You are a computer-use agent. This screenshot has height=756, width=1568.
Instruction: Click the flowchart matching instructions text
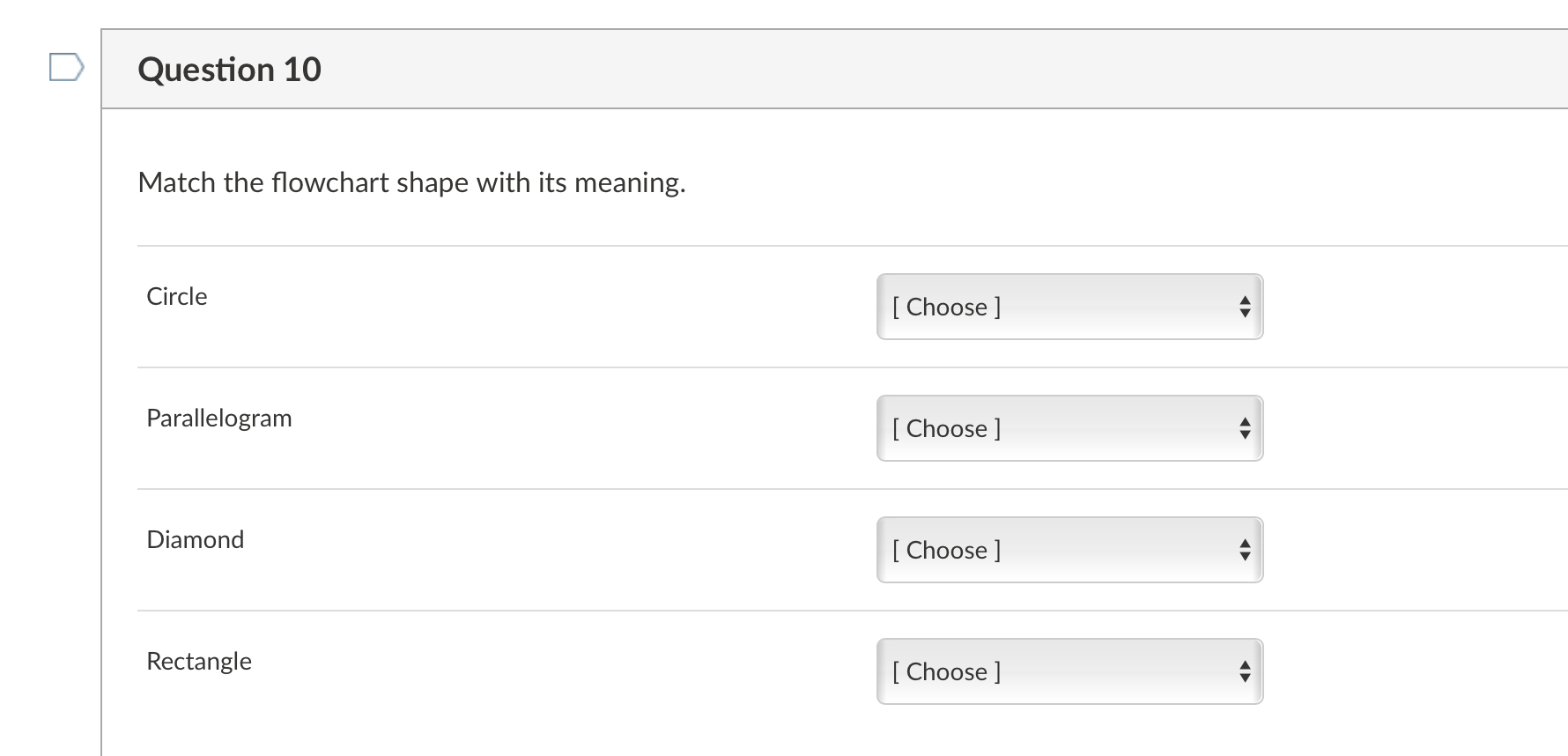point(412,182)
